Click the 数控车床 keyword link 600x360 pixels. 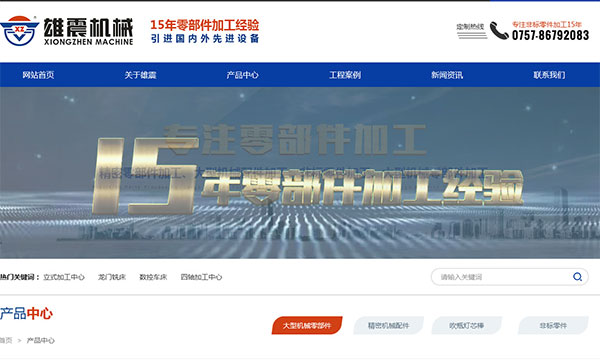click(x=153, y=277)
